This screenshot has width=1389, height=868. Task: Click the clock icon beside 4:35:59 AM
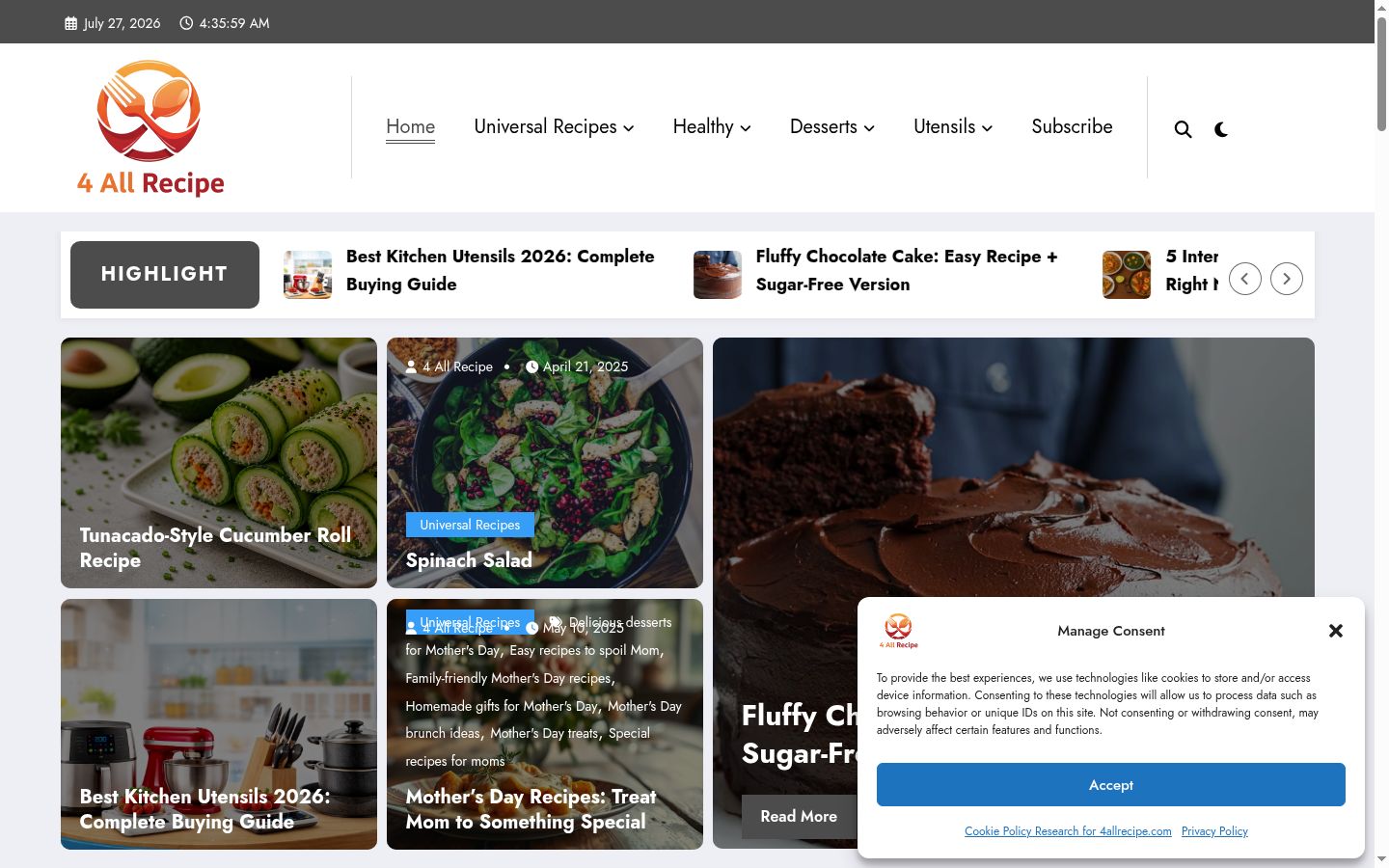click(x=186, y=23)
